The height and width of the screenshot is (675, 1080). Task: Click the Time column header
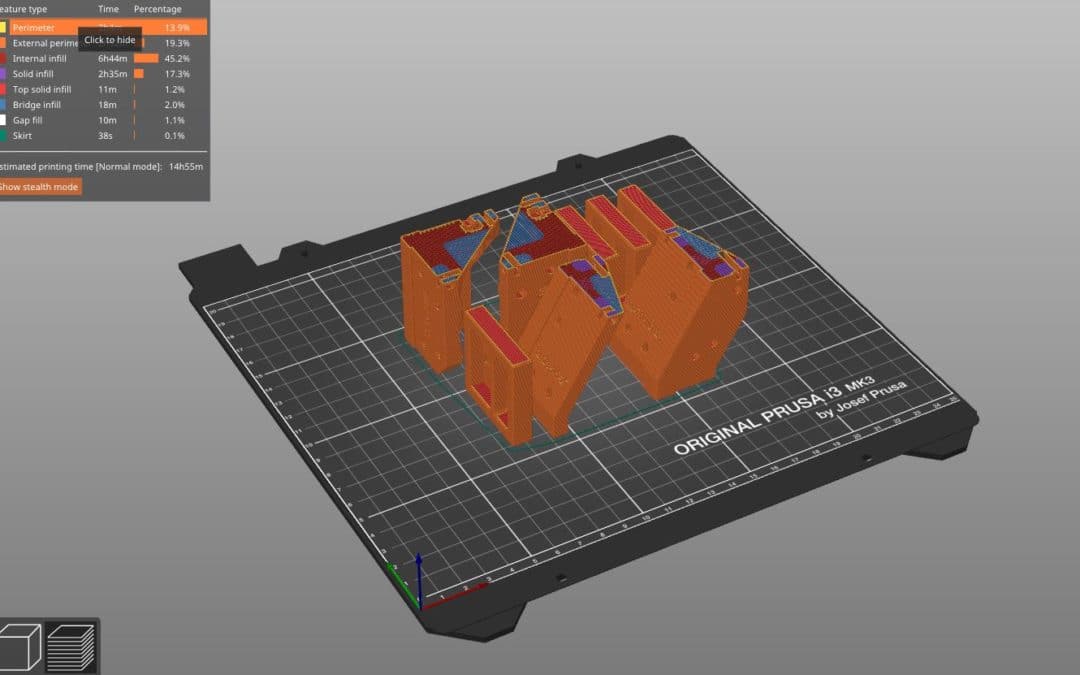click(107, 9)
